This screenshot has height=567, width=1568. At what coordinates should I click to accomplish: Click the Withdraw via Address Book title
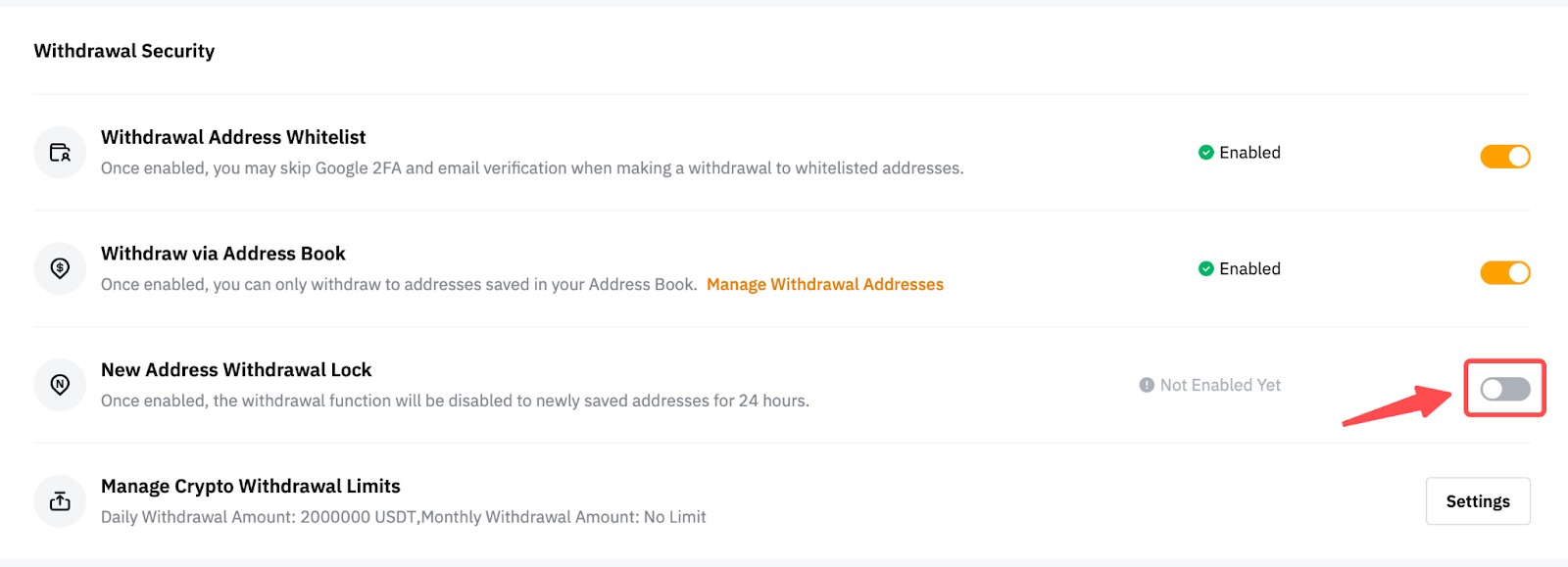pyautogui.click(x=223, y=254)
